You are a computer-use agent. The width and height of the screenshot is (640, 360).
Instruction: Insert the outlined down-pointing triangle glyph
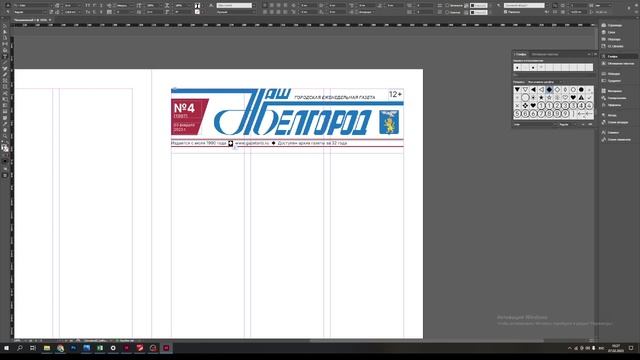pos(525,89)
